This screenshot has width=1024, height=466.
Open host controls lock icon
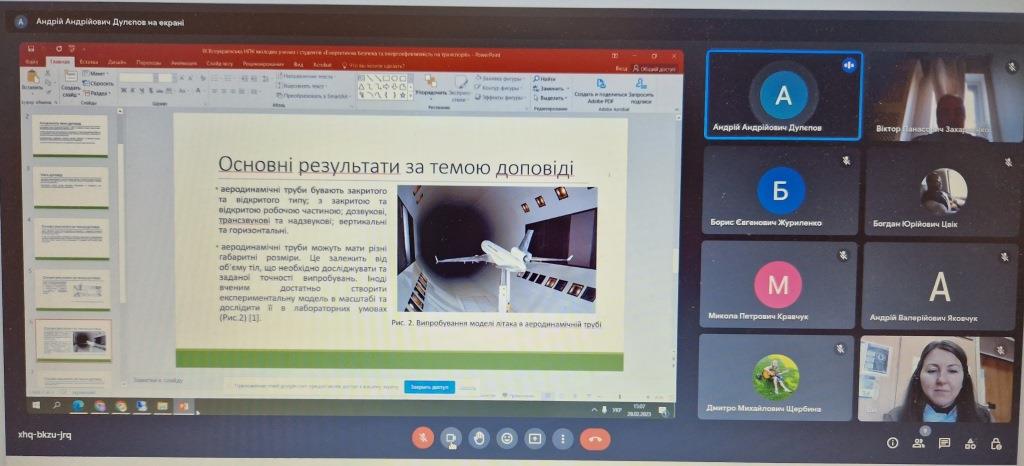tap(996, 442)
